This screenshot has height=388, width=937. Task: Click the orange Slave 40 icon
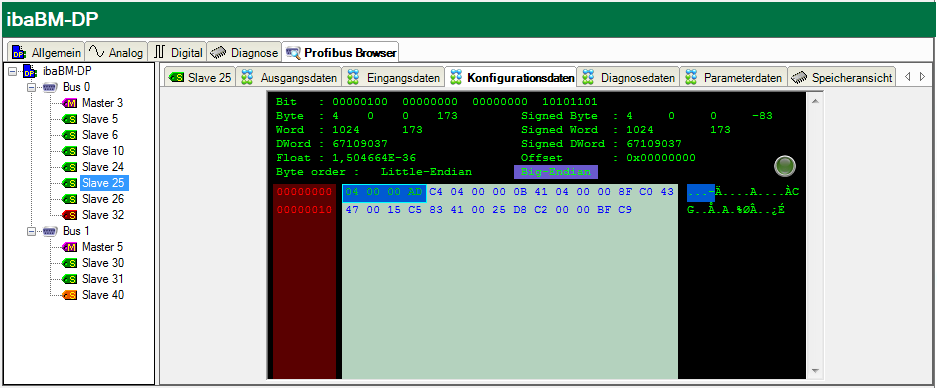coord(70,295)
